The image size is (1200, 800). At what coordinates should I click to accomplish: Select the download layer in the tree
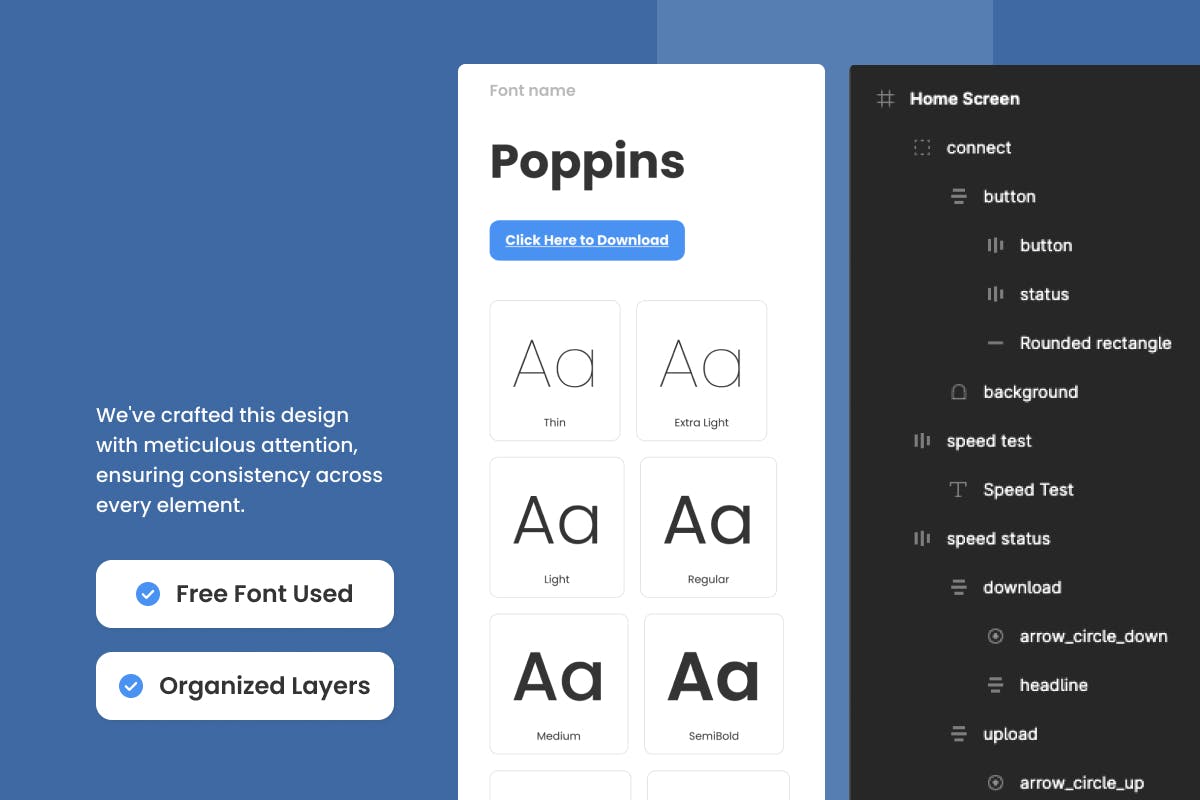click(x=1021, y=588)
